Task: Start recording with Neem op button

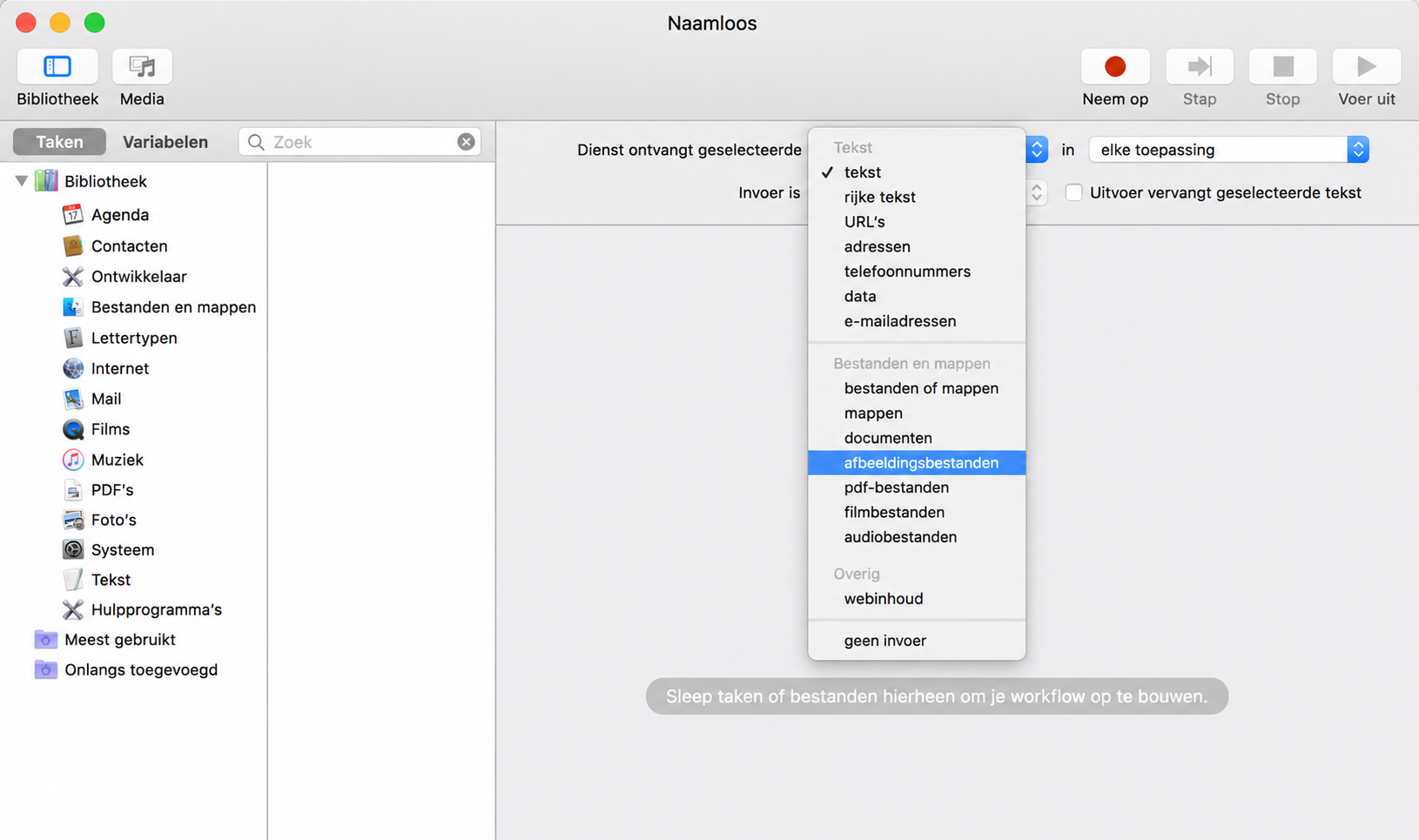Action: pos(1115,66)
